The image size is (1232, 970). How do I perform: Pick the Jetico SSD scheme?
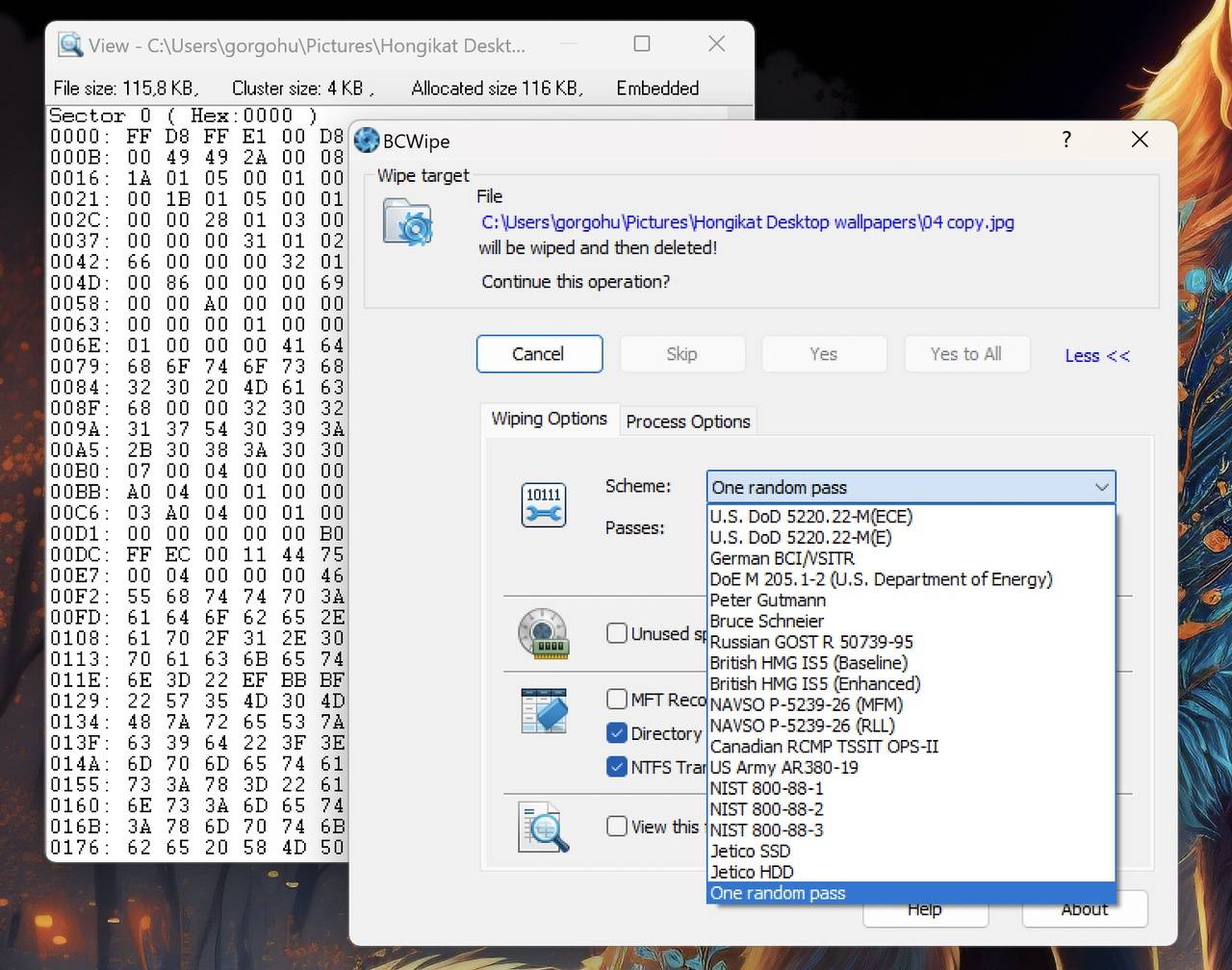click(x=911, y=851)
